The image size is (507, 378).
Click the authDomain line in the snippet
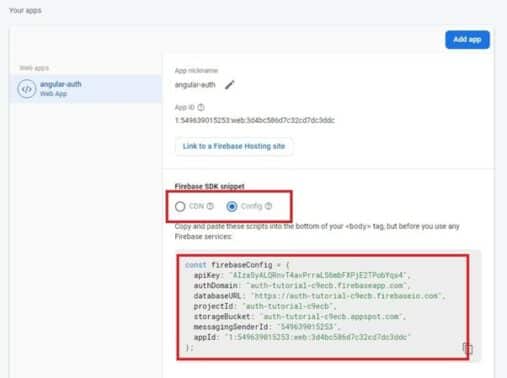tap(302, 286)
